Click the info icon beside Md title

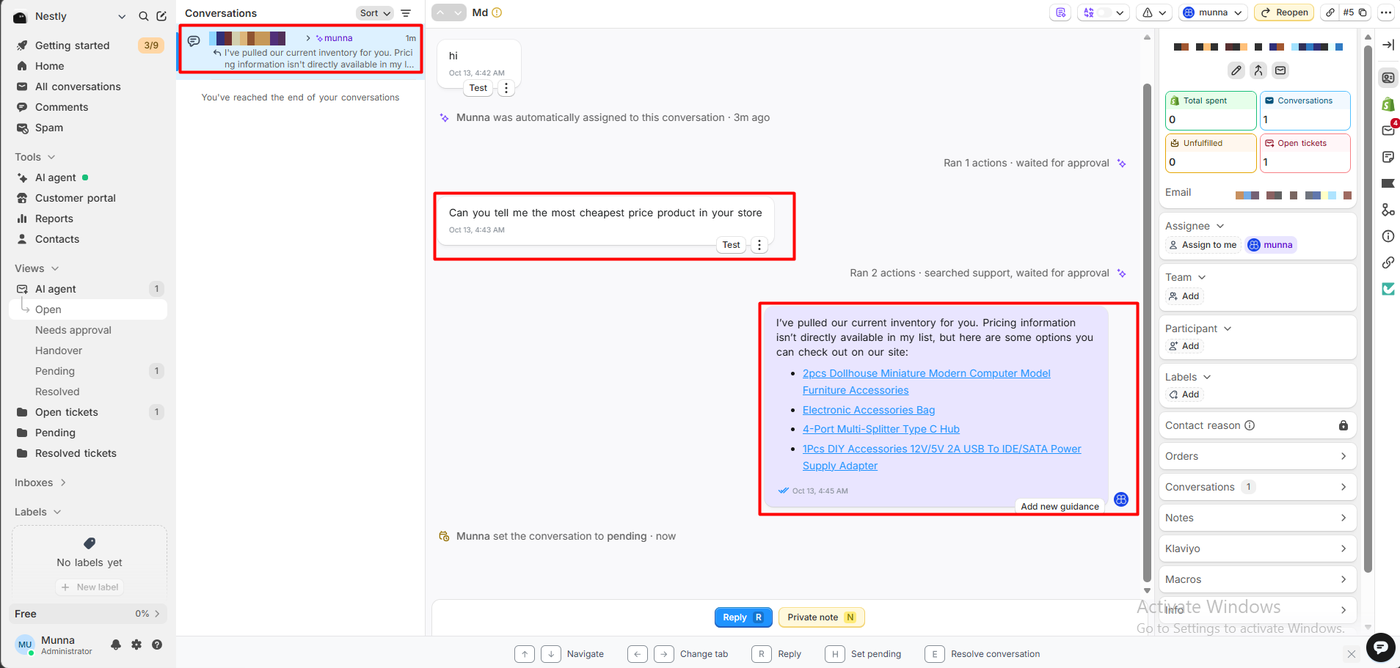click(497, 13)
